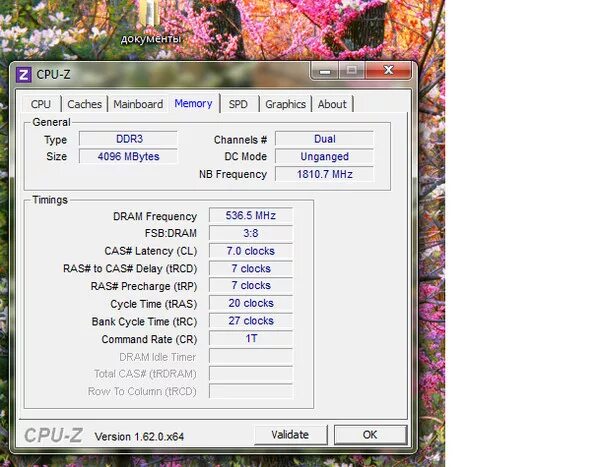Click the disabled maximize button
Screen dimensions: 600x467
click(352, 70)
